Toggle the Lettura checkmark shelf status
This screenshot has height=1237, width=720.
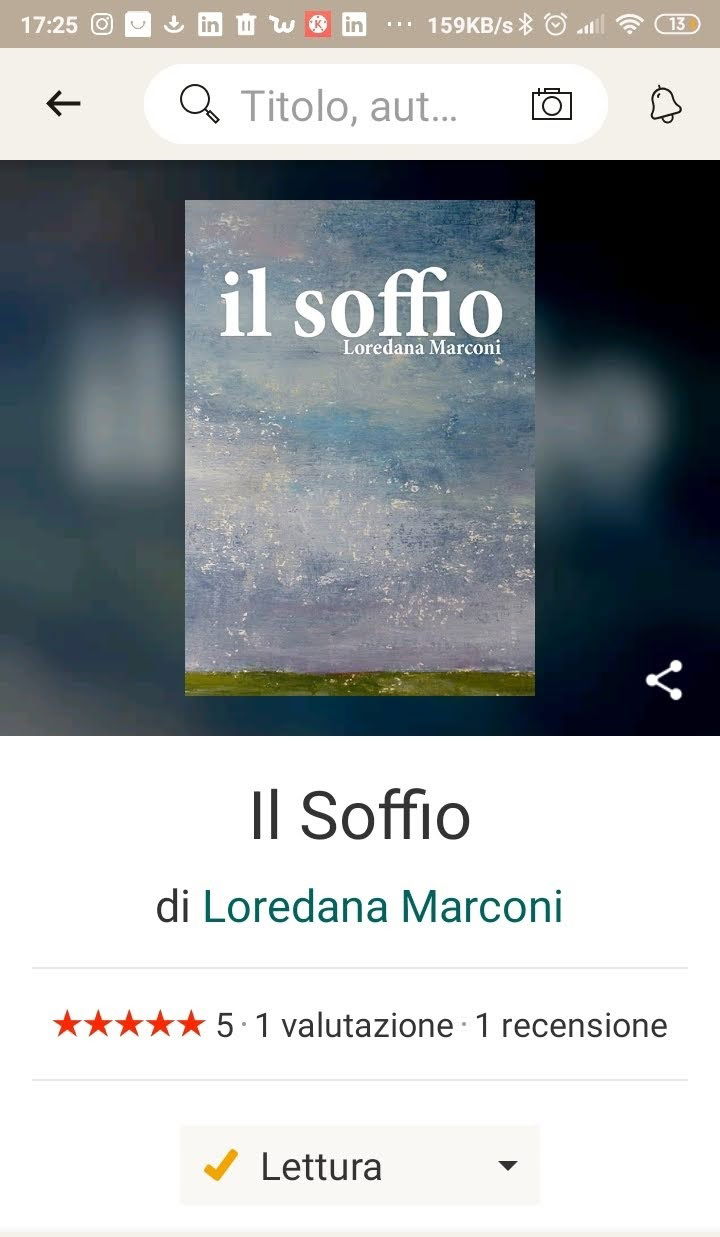tap(220, 1165)
